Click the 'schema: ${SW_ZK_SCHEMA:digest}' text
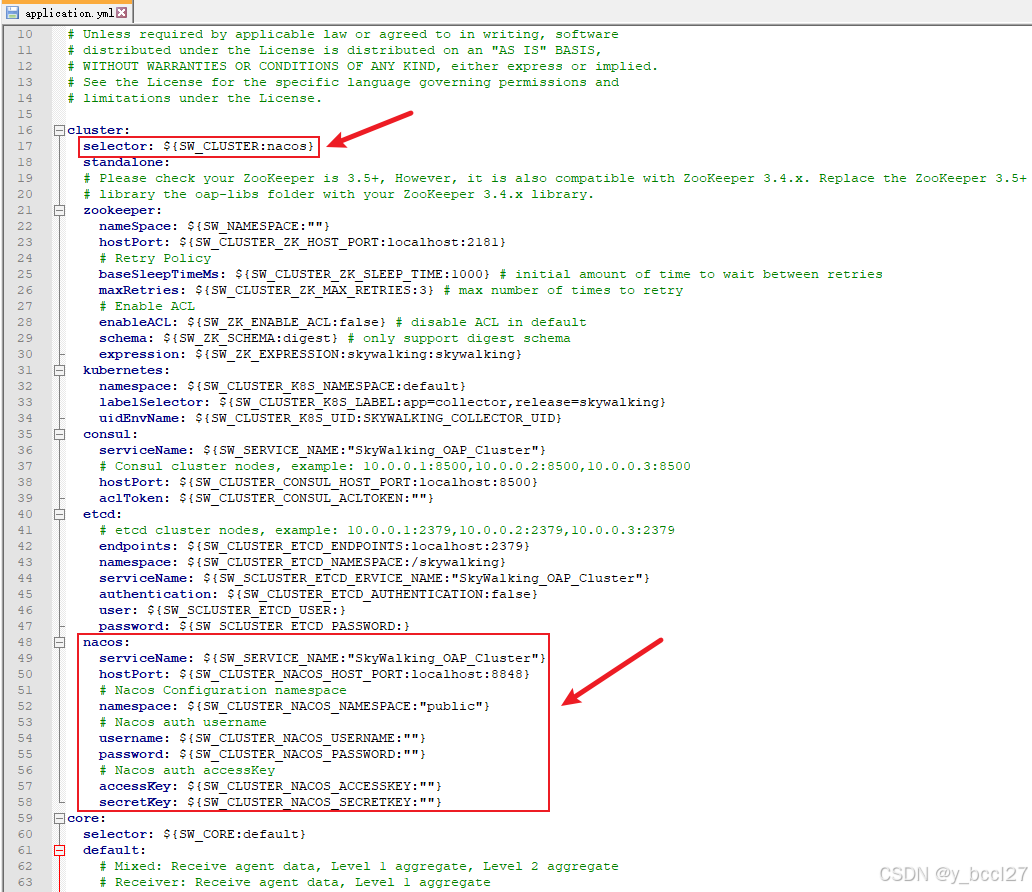This screenshot has height=892, width=1032. [219, 338]
